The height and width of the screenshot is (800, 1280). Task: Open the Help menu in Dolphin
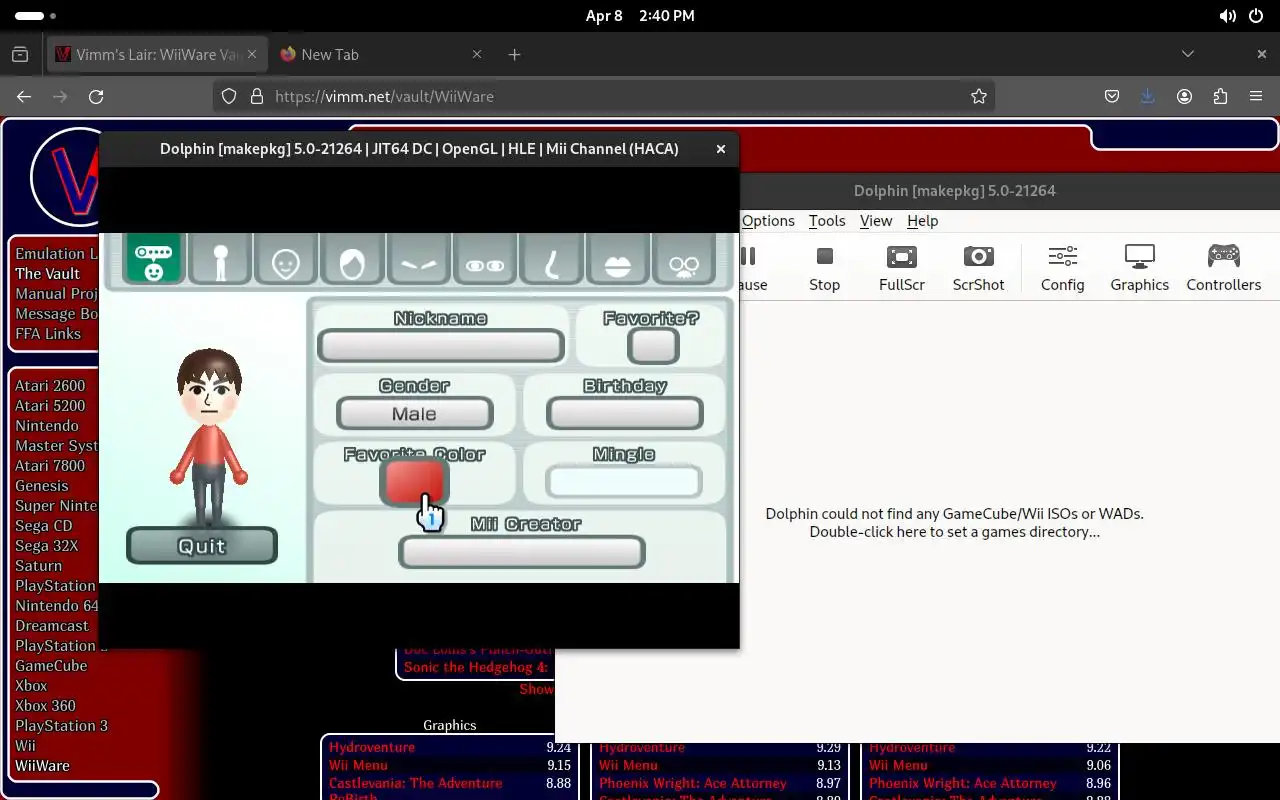[x=922, y=221]
